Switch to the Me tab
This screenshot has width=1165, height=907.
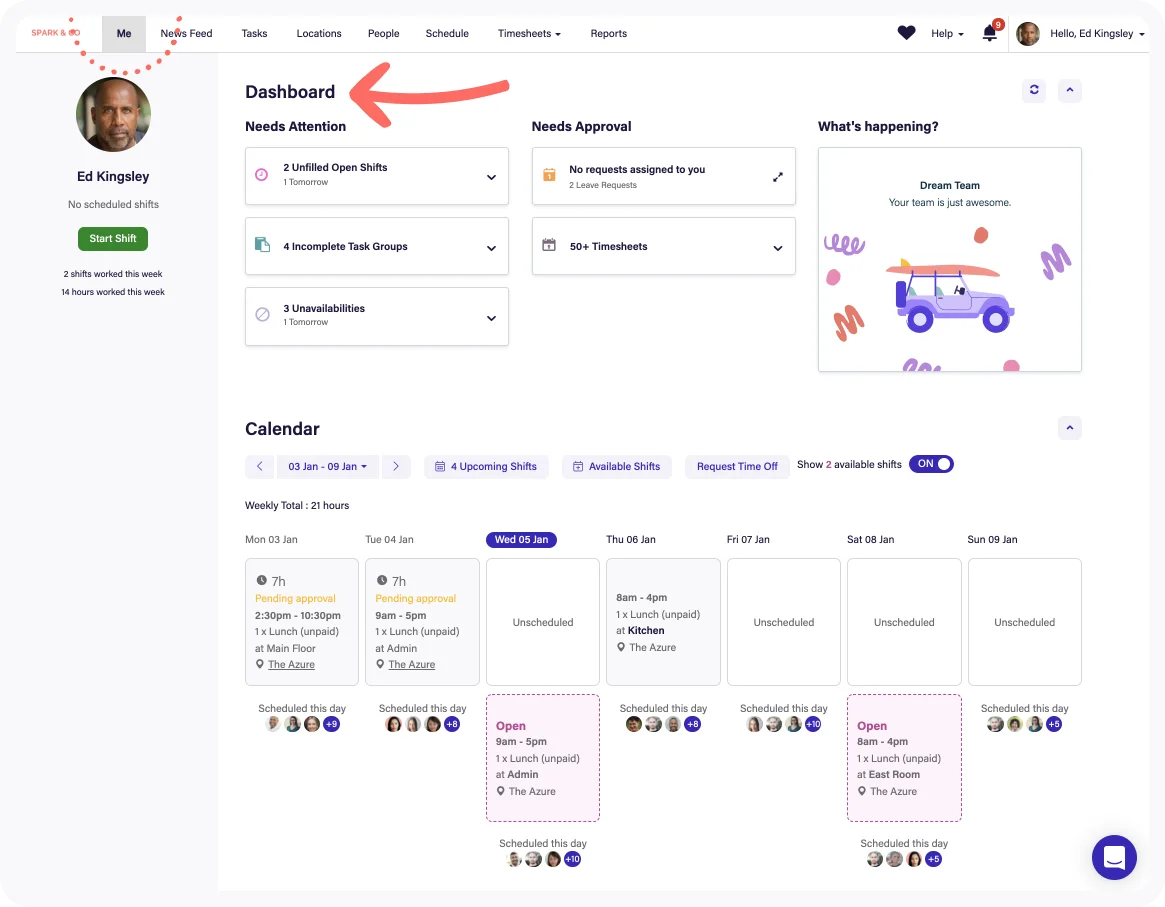click(123, 33)
